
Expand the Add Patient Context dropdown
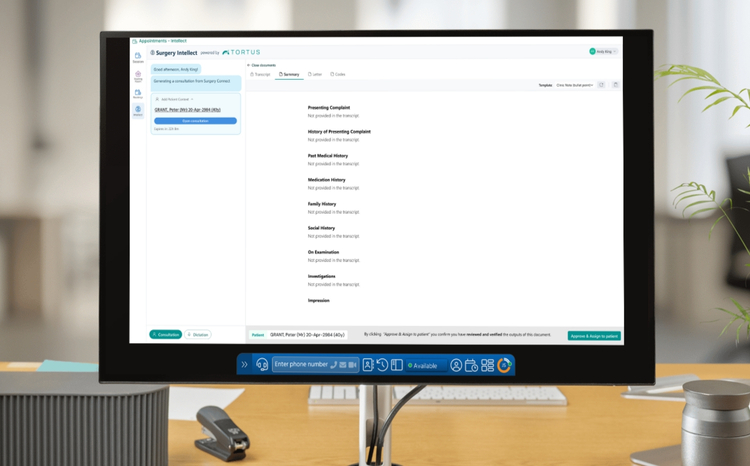(174, 99)
